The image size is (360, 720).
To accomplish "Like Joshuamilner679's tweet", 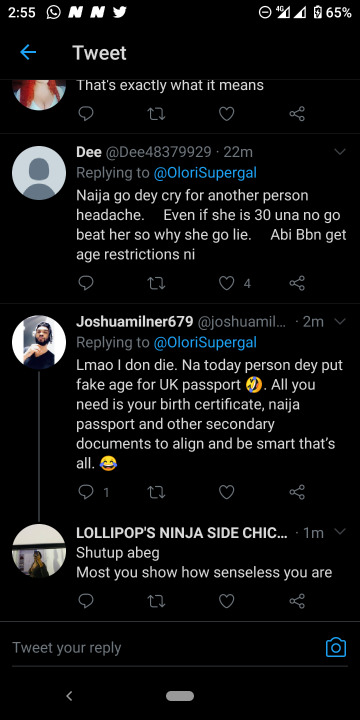I will click(226, 492).
